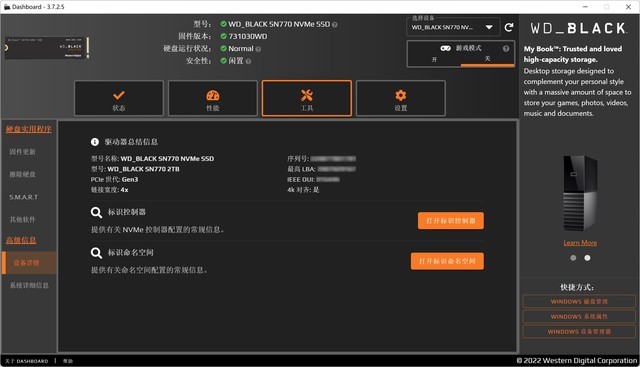The image size is (640, 367).
Task: Open 固件更新 firmware update page
Action: 22,152
